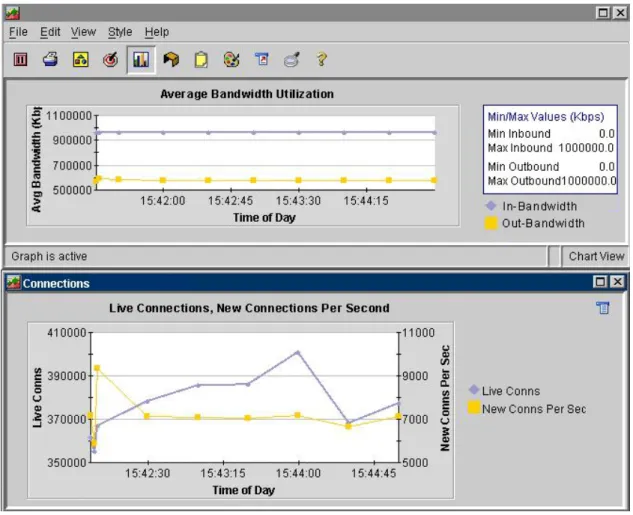Click the 'Min/Max Values (Kbps)' heading
633x515 pixels.
tap(546, 117)
